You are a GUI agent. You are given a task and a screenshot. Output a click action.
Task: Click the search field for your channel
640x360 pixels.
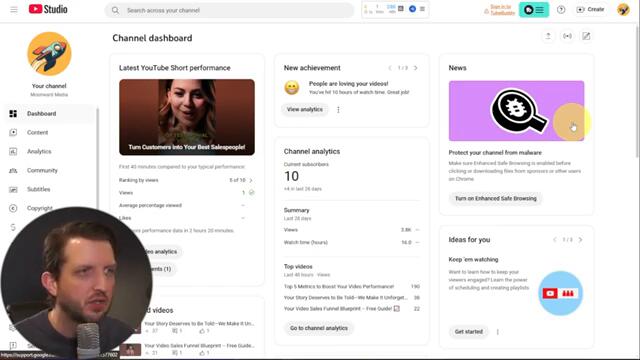tap(229, 10)
